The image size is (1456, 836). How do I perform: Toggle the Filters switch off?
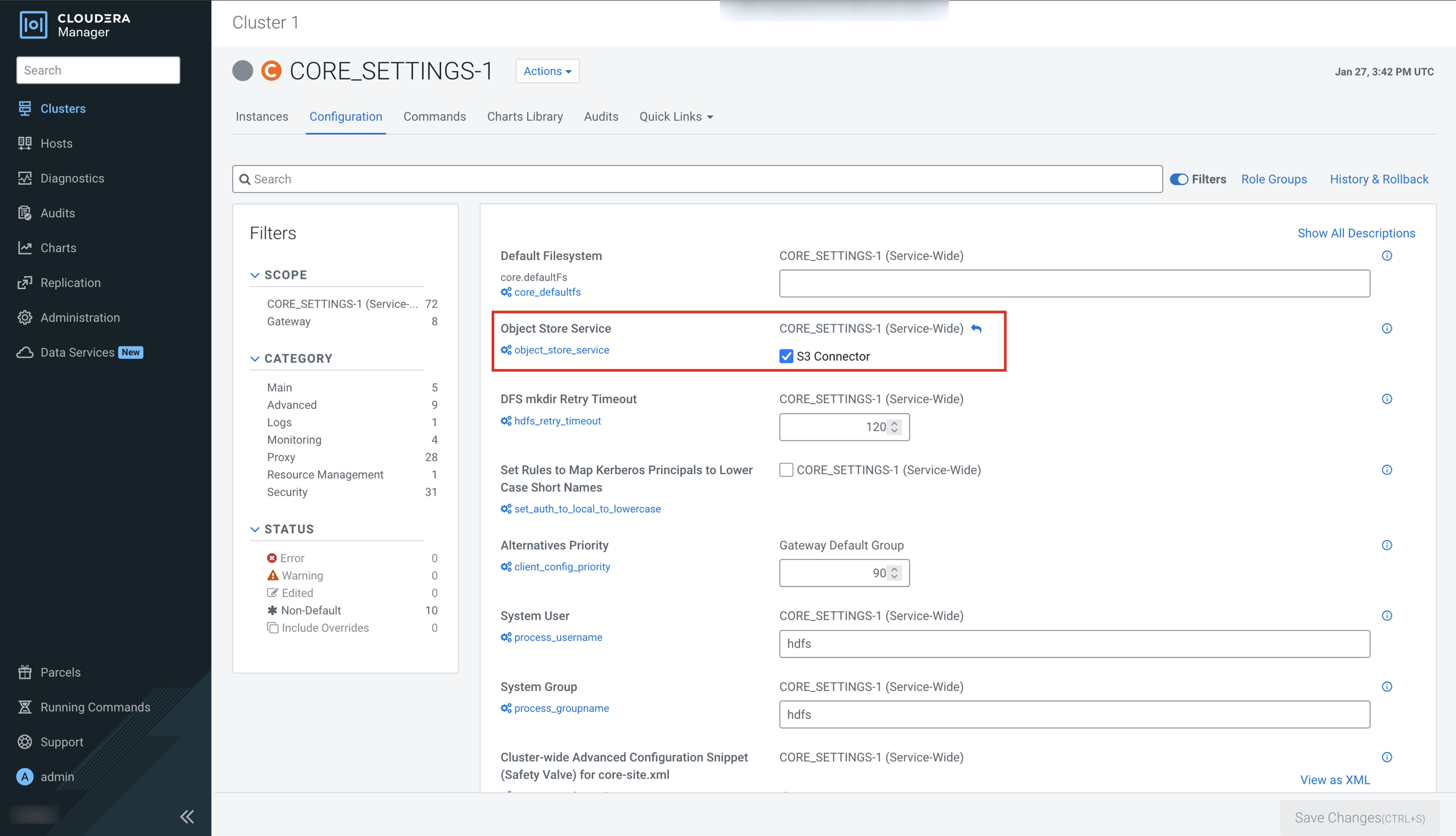(1178, 179)
